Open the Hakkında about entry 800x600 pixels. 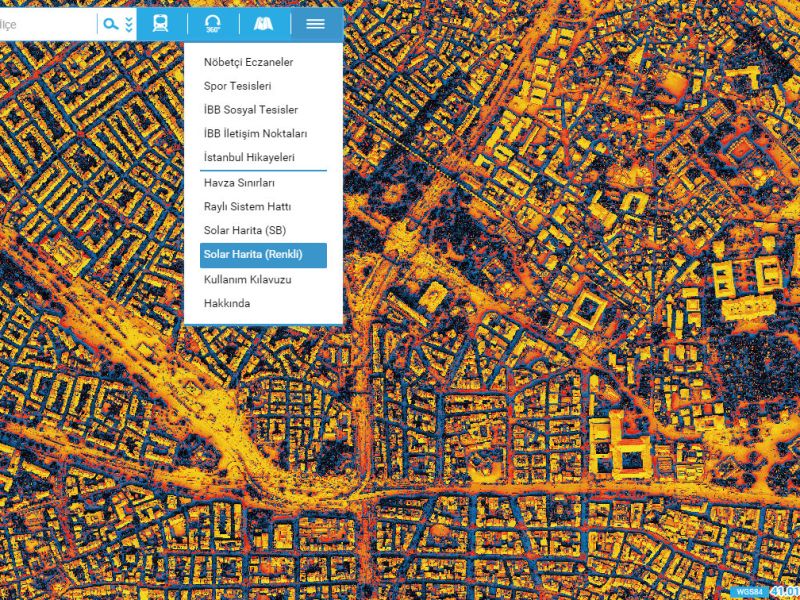tap(227, 303)
